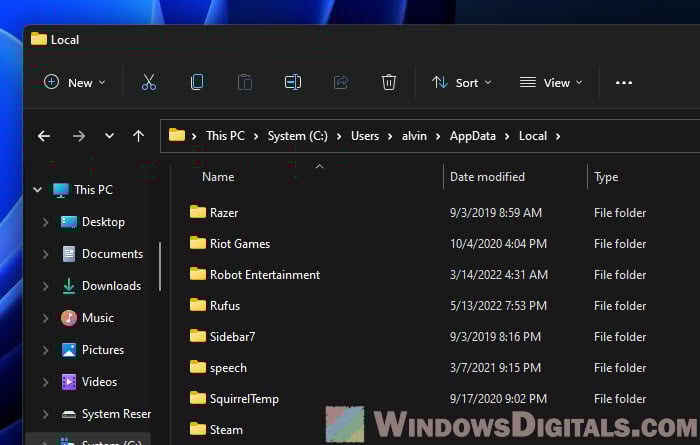Select the SquirrelTemp folder name
The width and height of the screenshot is (700, 445).
(x=244, y=399)
